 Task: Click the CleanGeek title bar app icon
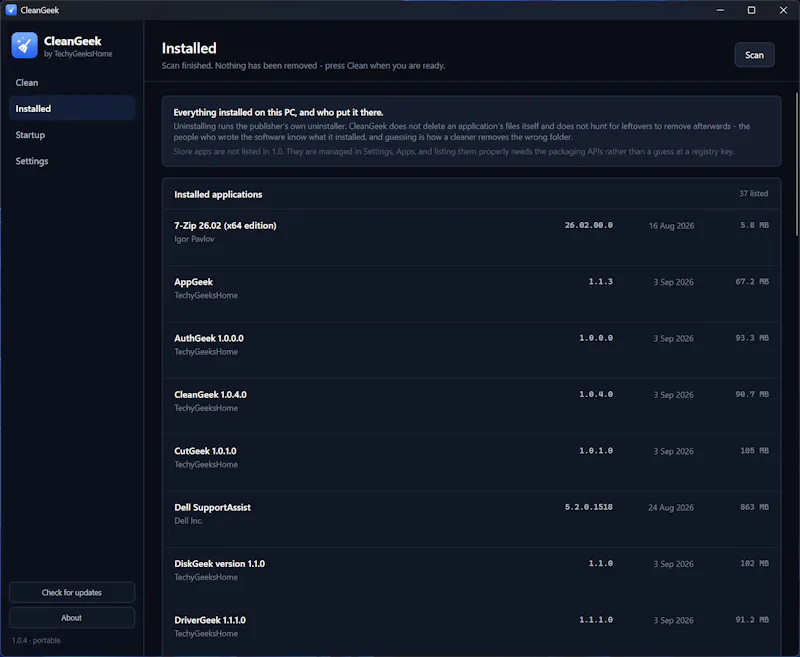tap(11, 10)
